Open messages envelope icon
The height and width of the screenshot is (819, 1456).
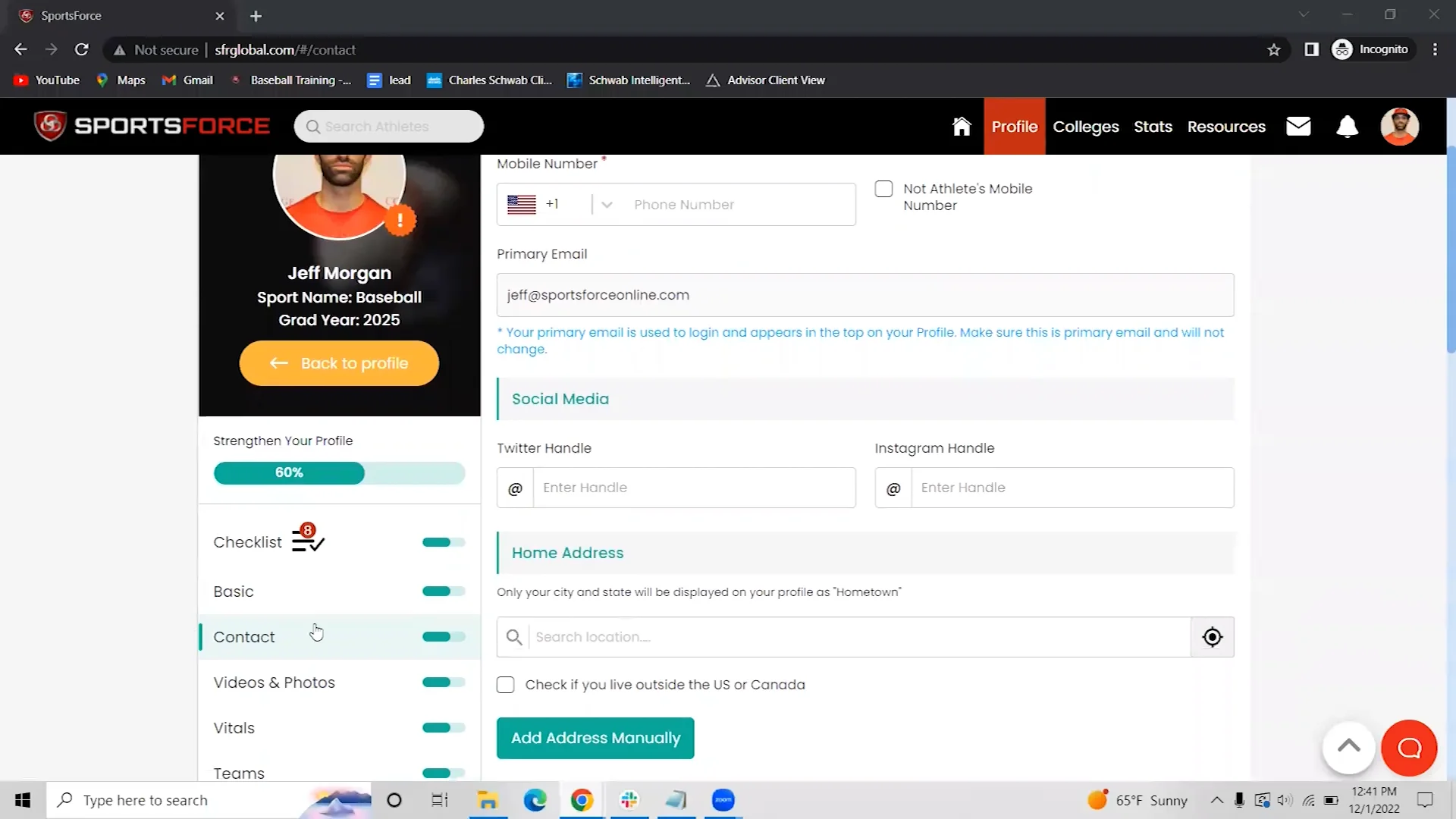(1298, 127)
